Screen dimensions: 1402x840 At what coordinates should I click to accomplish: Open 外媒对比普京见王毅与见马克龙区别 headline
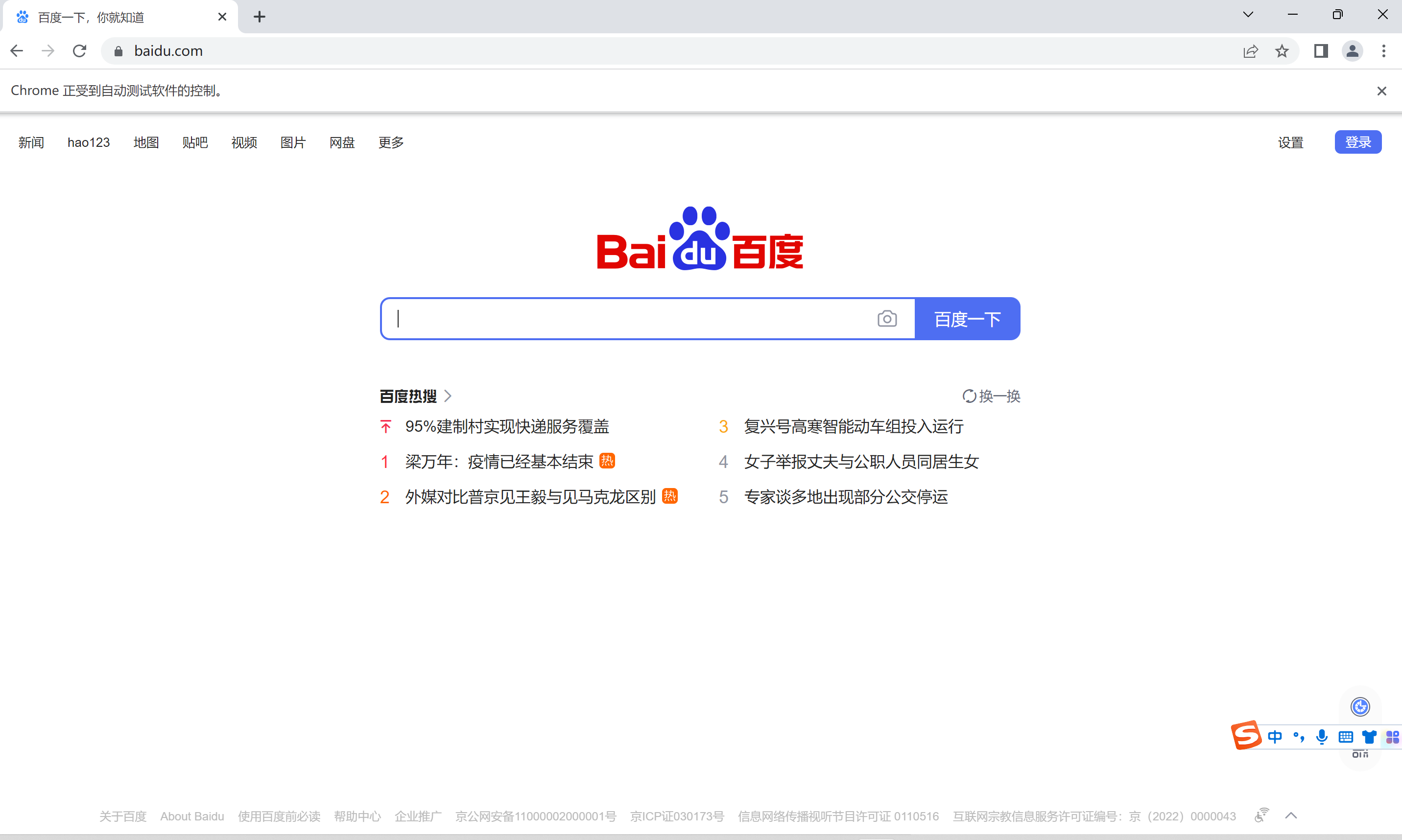(530, 496)
